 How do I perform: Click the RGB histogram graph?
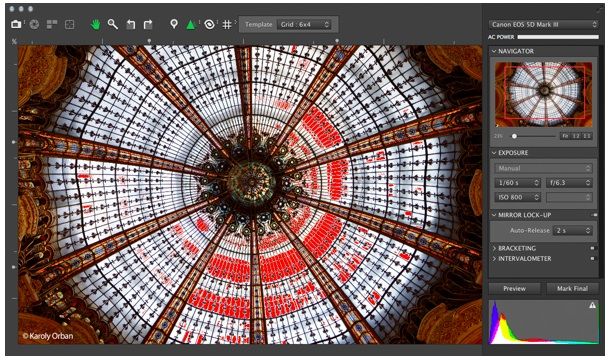coord(543,322)
